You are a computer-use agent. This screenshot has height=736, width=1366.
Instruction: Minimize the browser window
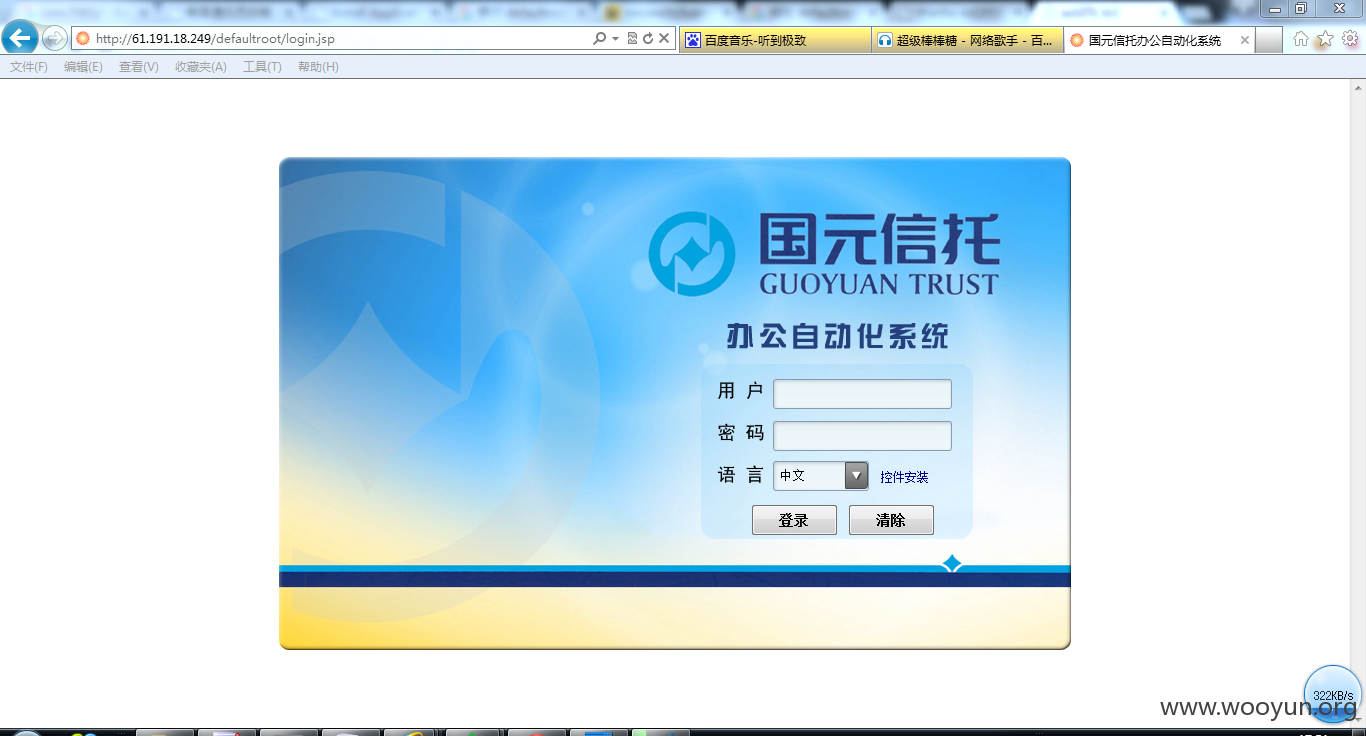coord(1275,9)
